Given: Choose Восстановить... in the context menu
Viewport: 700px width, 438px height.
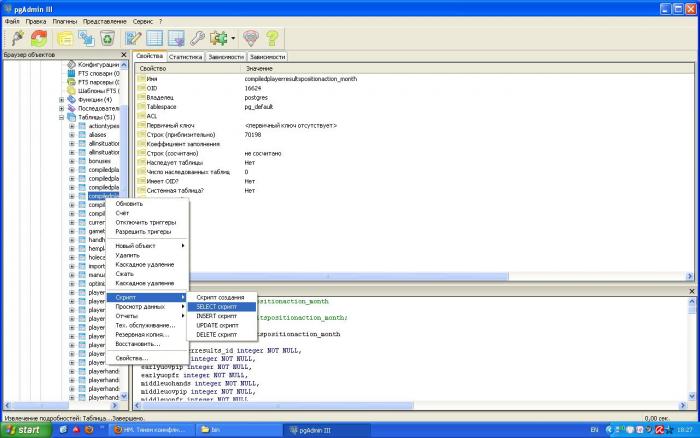Looking at the screenshot, I should [x=147, y=344].
